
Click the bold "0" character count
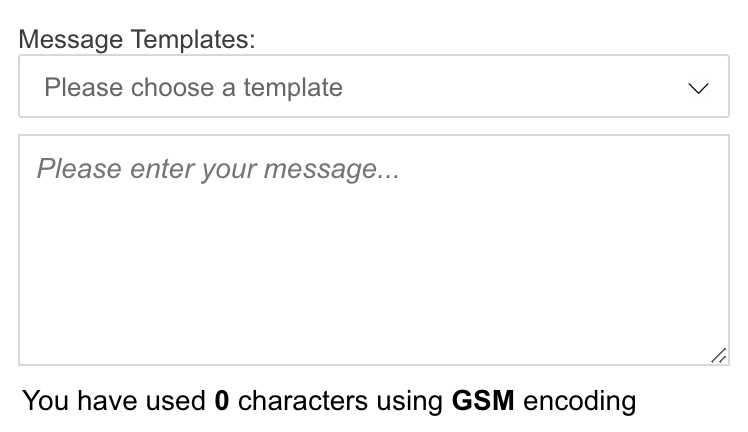[222, 402]
